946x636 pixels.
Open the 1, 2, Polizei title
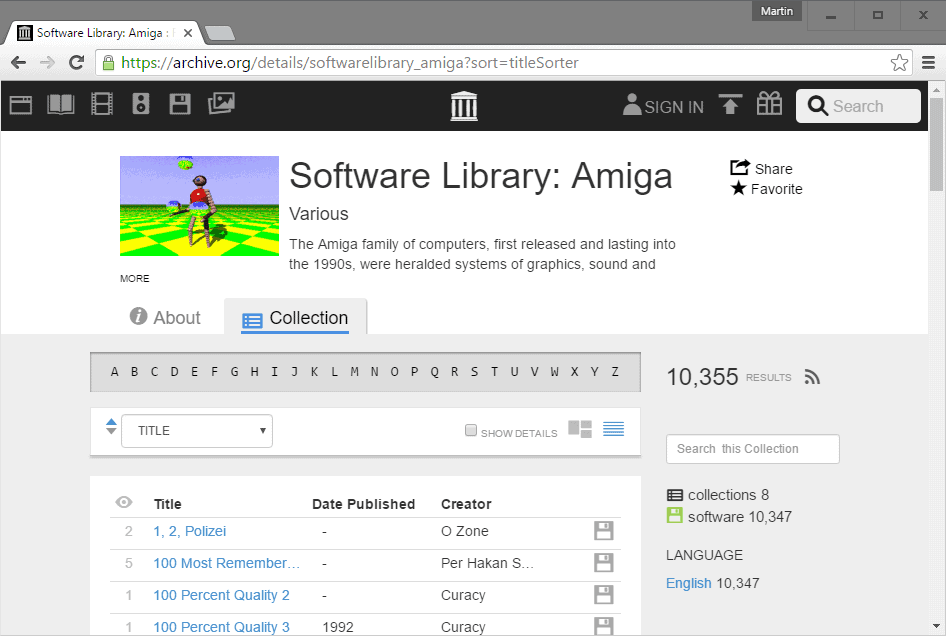(189, 531)
